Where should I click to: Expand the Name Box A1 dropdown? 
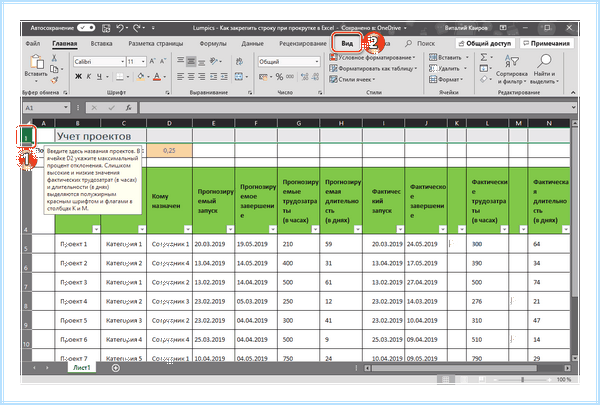(66, 108)
